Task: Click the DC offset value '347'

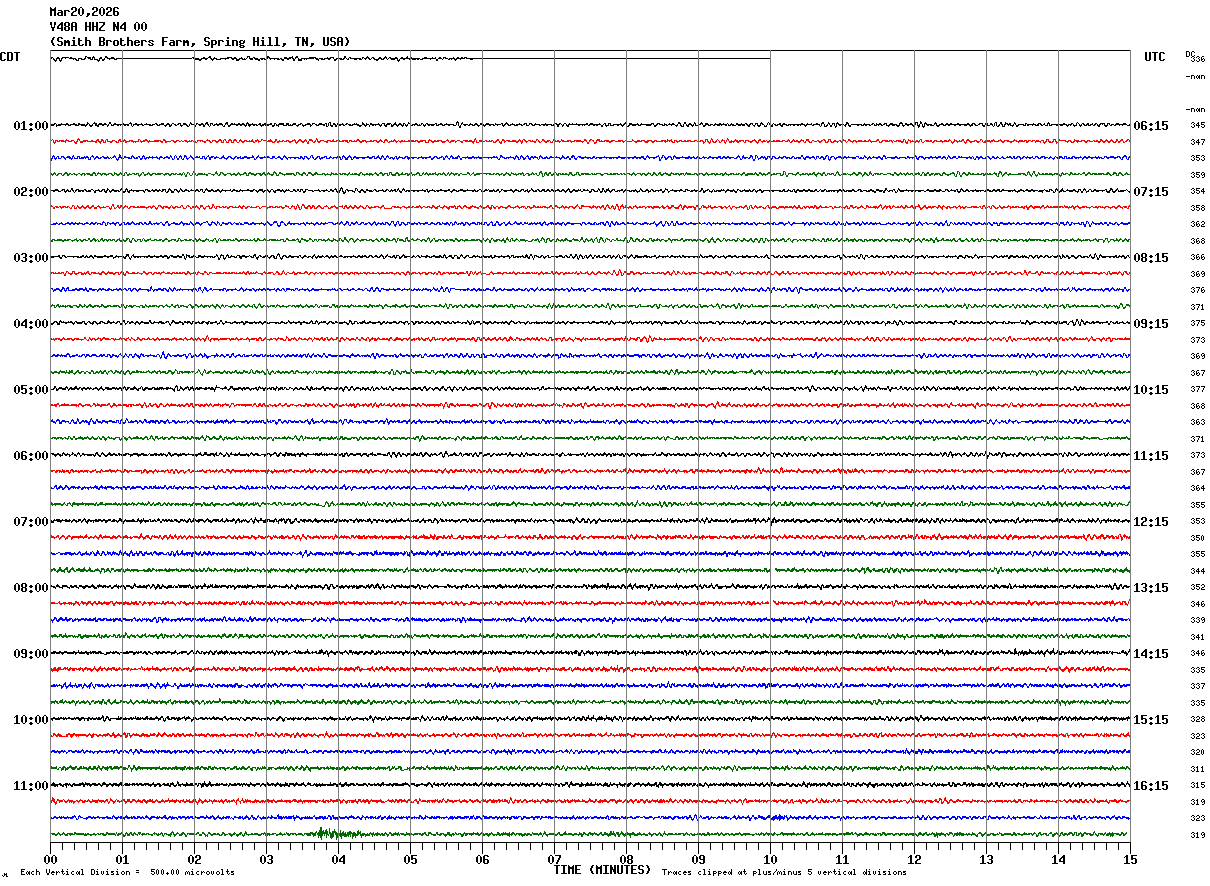Action: [x=1197, y=142]
